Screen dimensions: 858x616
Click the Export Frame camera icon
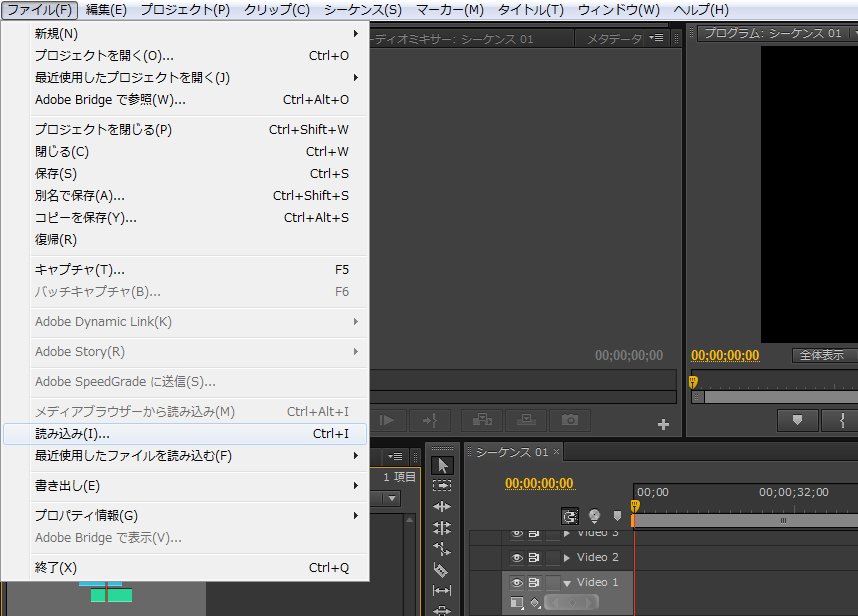[570, 420]
